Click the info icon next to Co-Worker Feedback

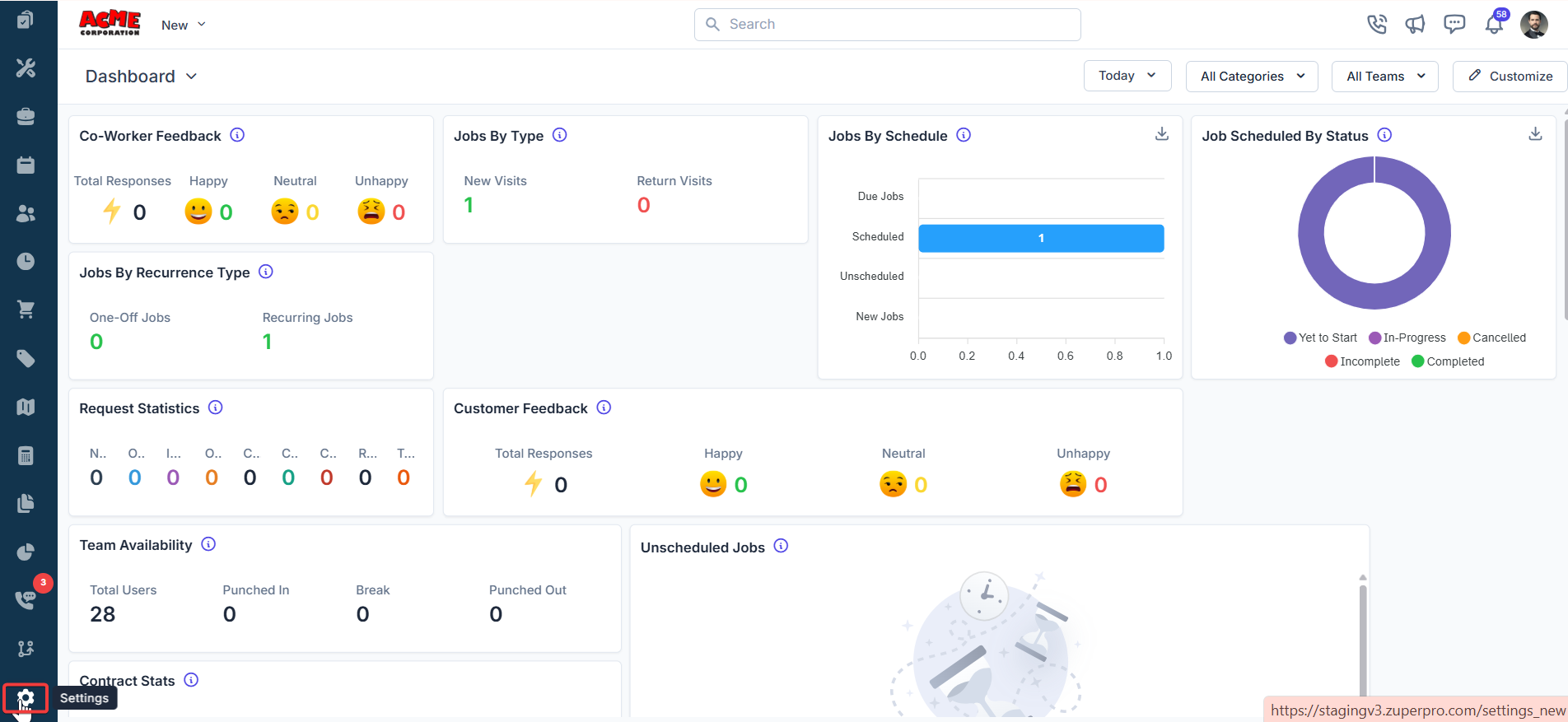pos(237,135)
